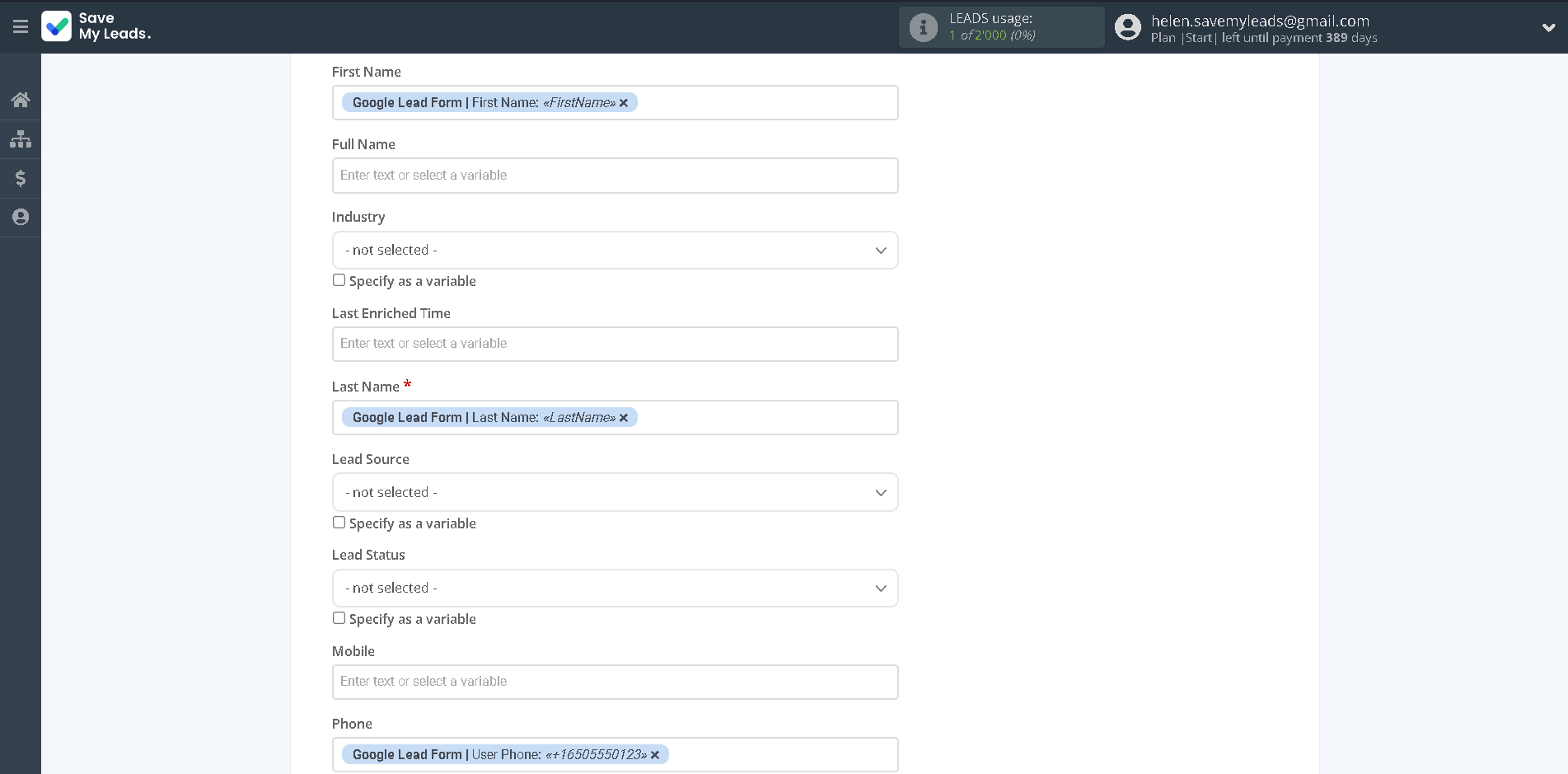Focus the Last Enriched Time input field
Viewport: 1568px width, 774px height.
click(615, 344)
